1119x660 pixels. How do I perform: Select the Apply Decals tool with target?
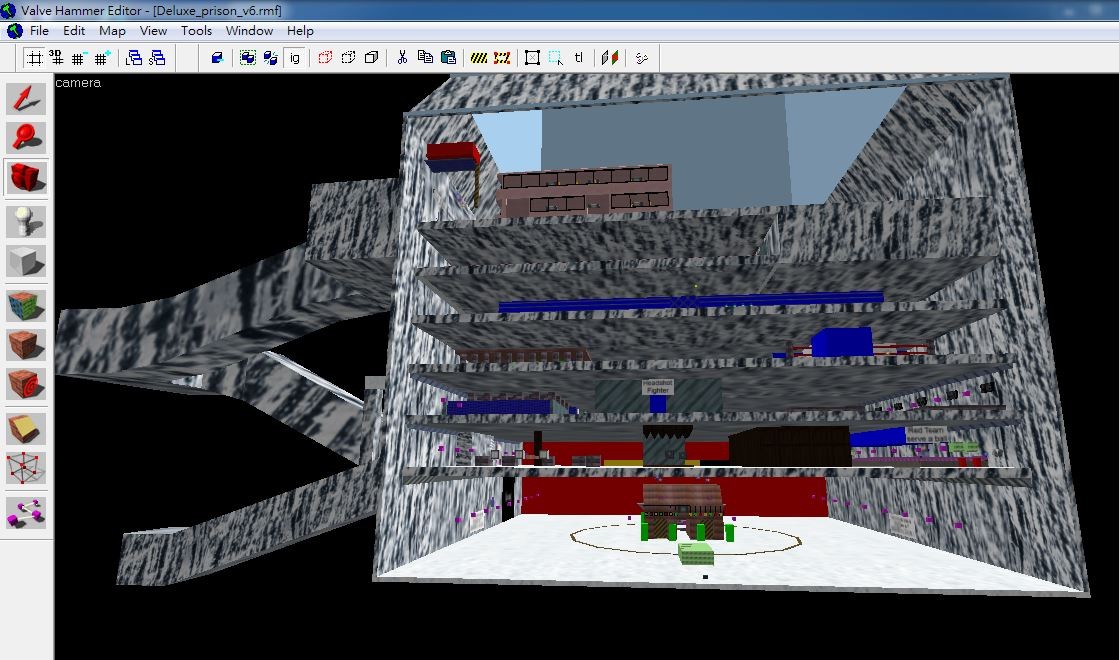tap(26, 384)
